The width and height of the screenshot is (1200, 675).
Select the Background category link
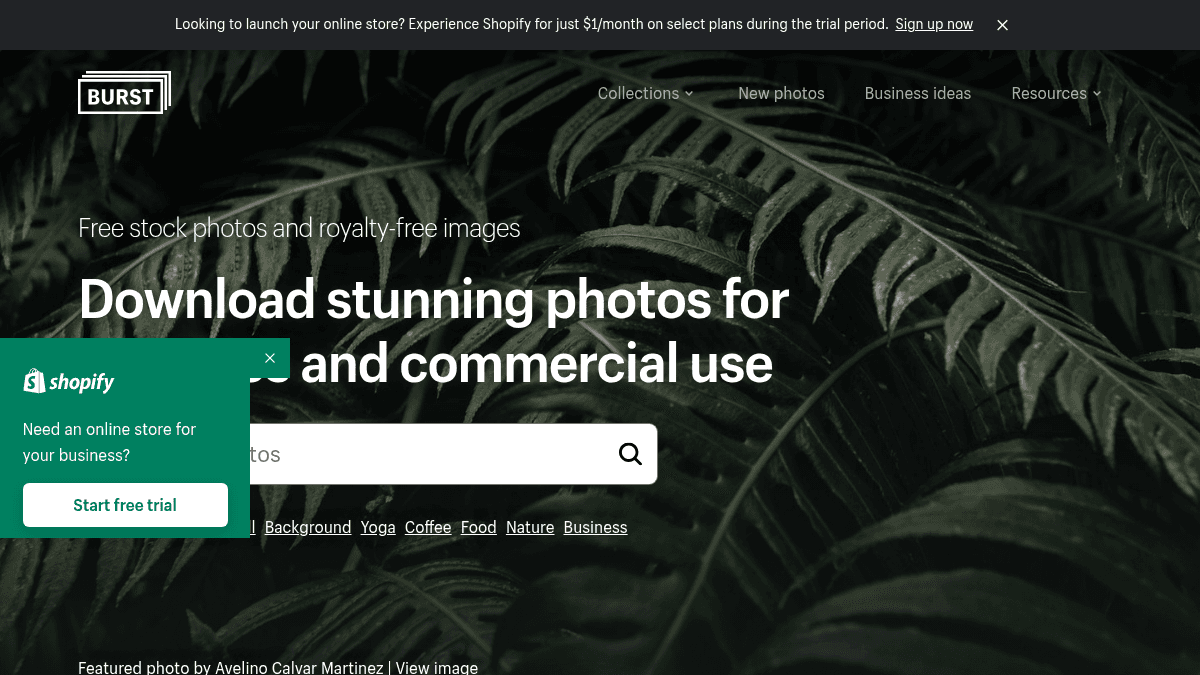[x=308, y=527]
